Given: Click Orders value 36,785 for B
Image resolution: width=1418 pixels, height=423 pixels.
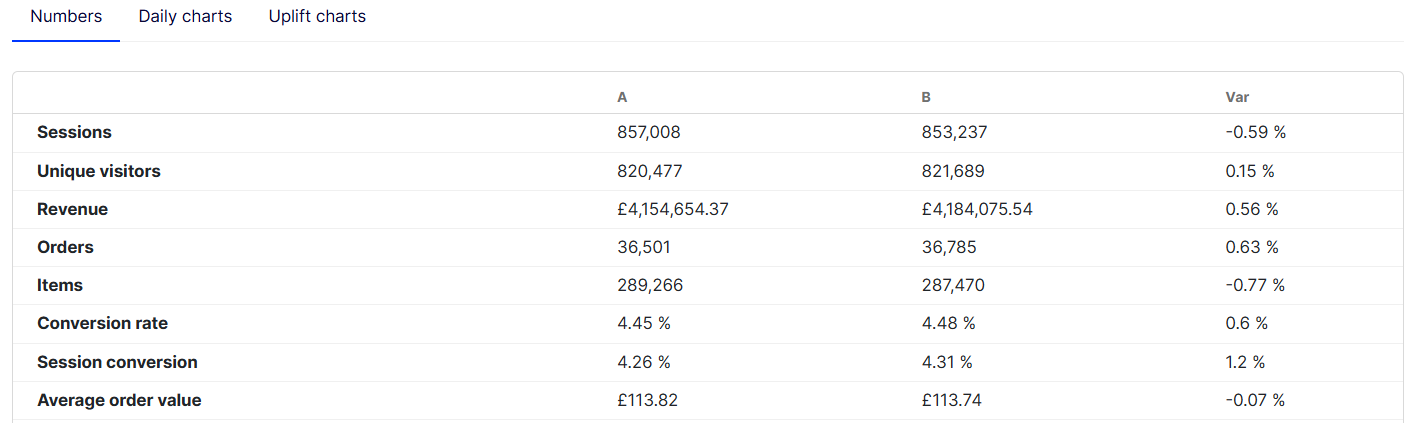Looking at the screenshot, I should pos(950,248).
